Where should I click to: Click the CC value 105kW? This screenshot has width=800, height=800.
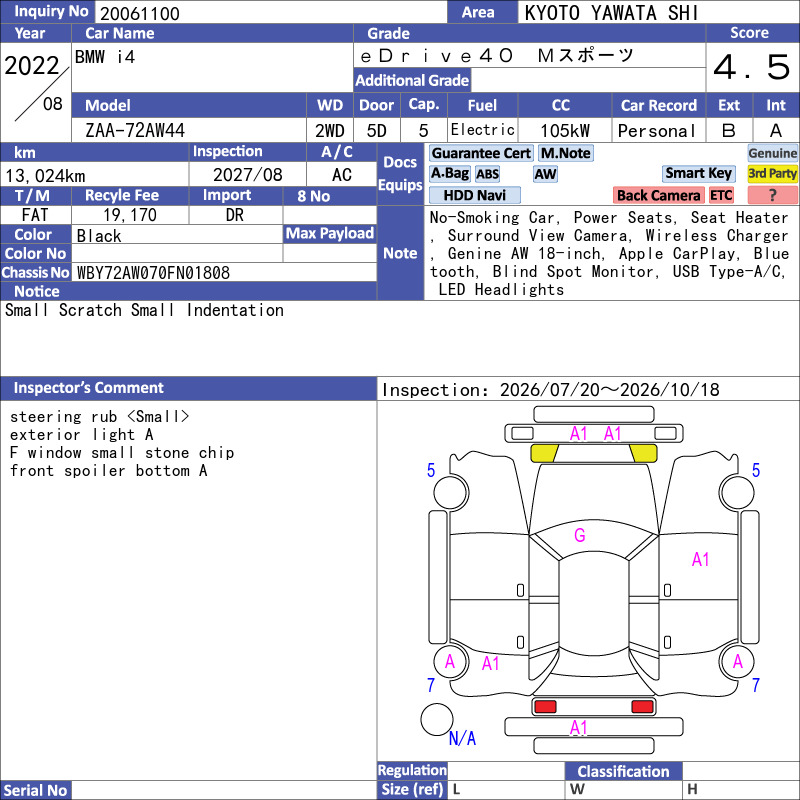tap(565, 131)
